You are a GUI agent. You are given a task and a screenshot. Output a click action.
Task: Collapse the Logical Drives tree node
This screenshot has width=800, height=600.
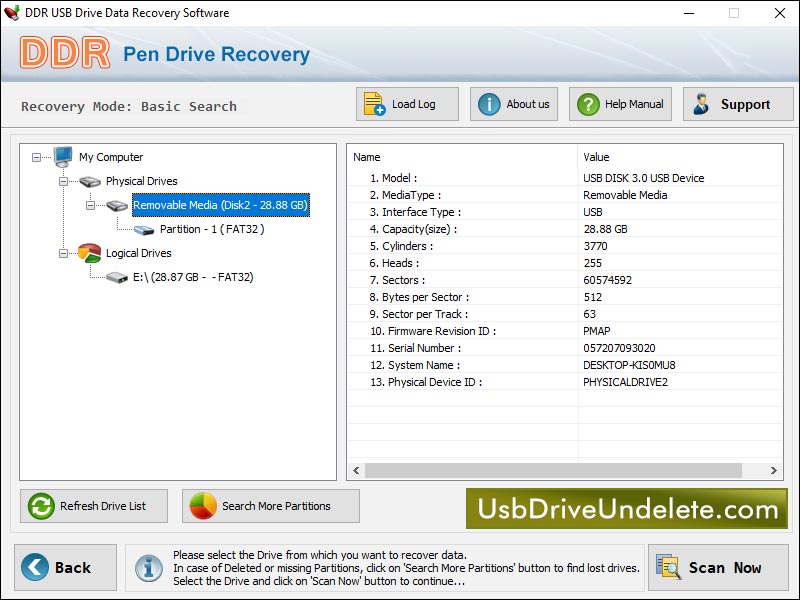coord(63,253)
